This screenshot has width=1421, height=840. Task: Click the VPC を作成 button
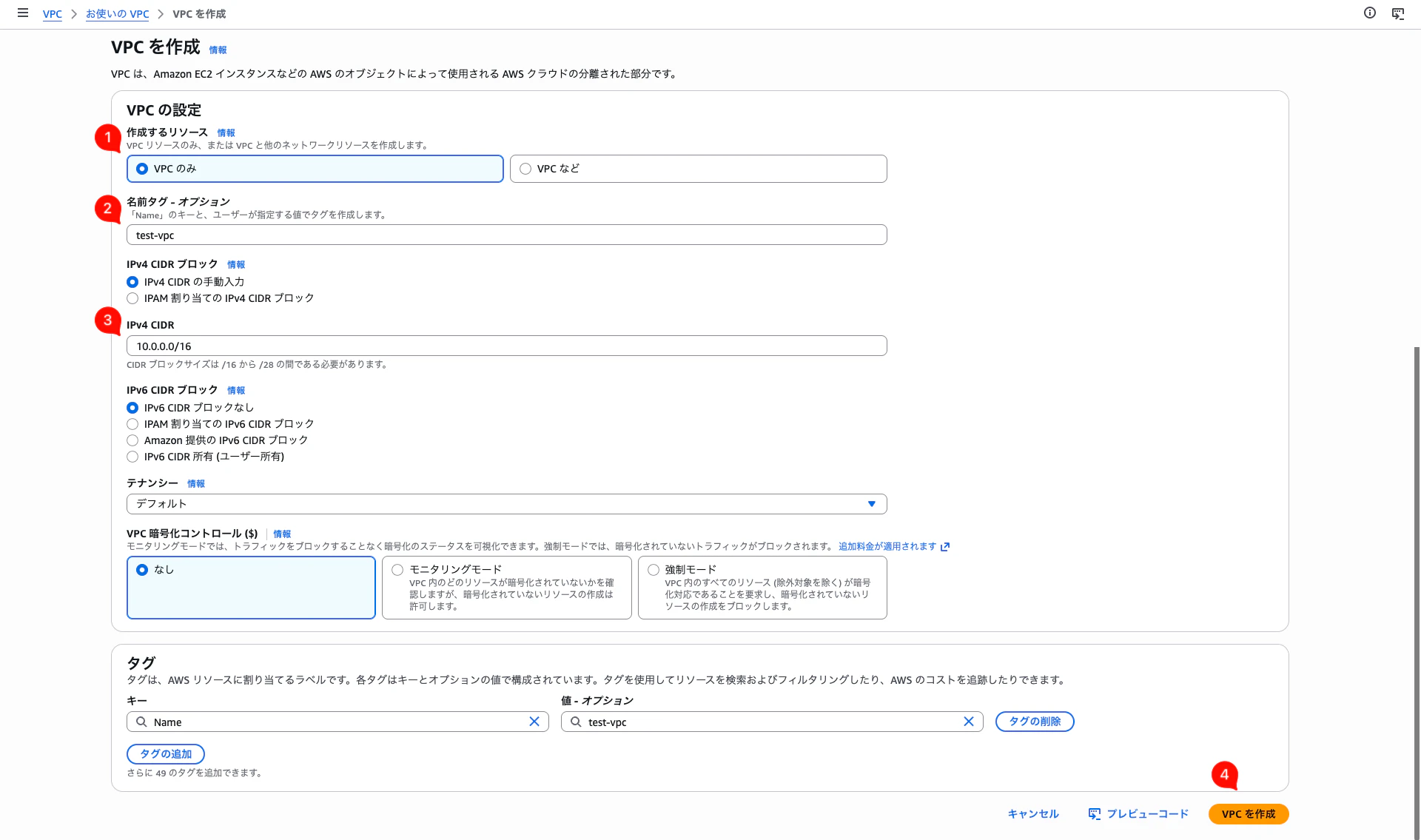click(1248, 813)
